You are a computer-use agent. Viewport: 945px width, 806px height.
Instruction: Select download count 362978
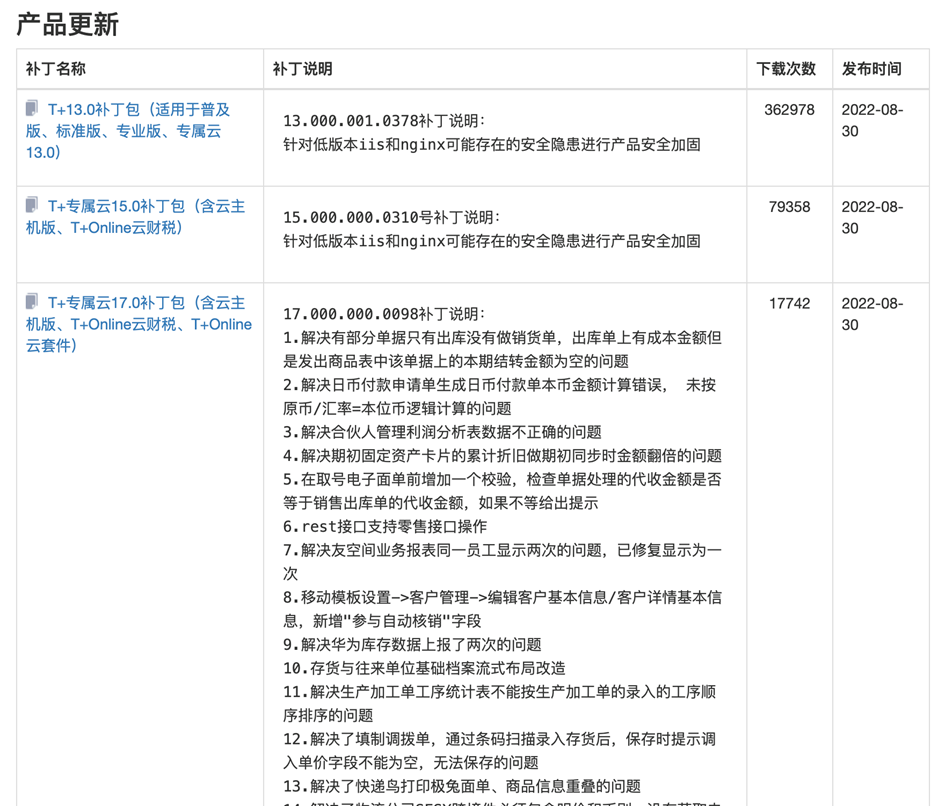pyautogui.click(x=789, y=110)
